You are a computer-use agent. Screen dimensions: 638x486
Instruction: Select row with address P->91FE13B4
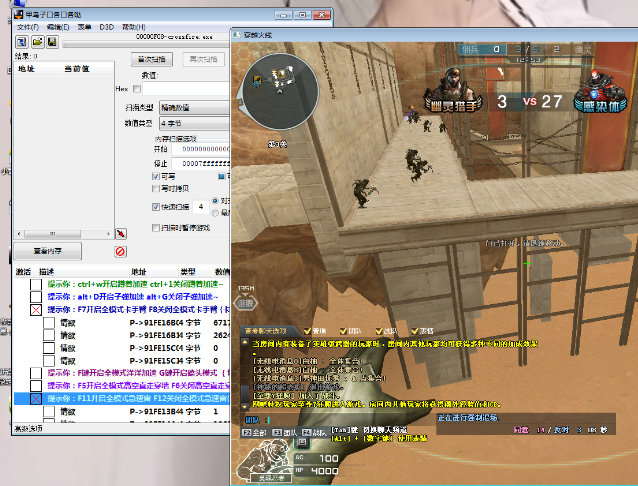[x=122, y=412]
